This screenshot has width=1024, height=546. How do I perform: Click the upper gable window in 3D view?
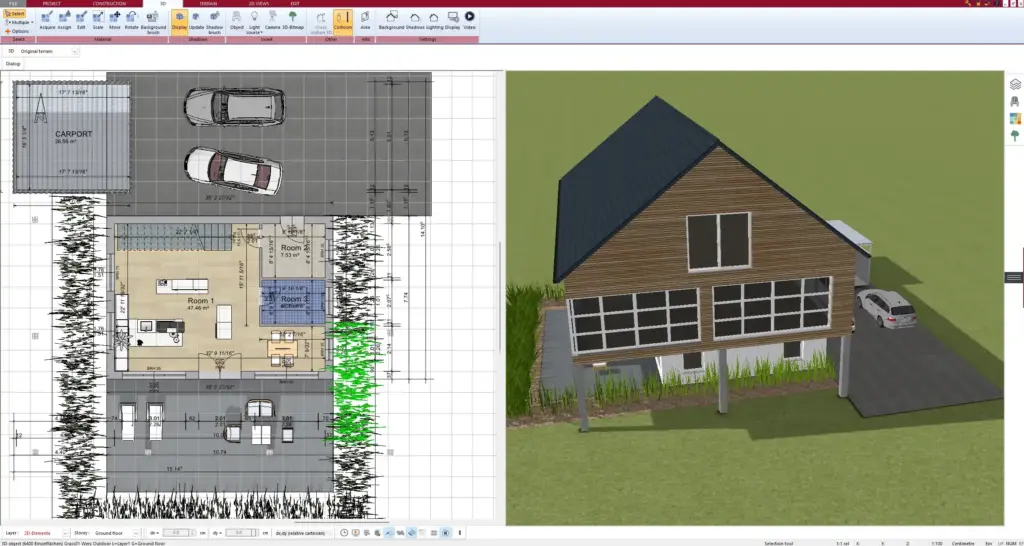(718, 241)
